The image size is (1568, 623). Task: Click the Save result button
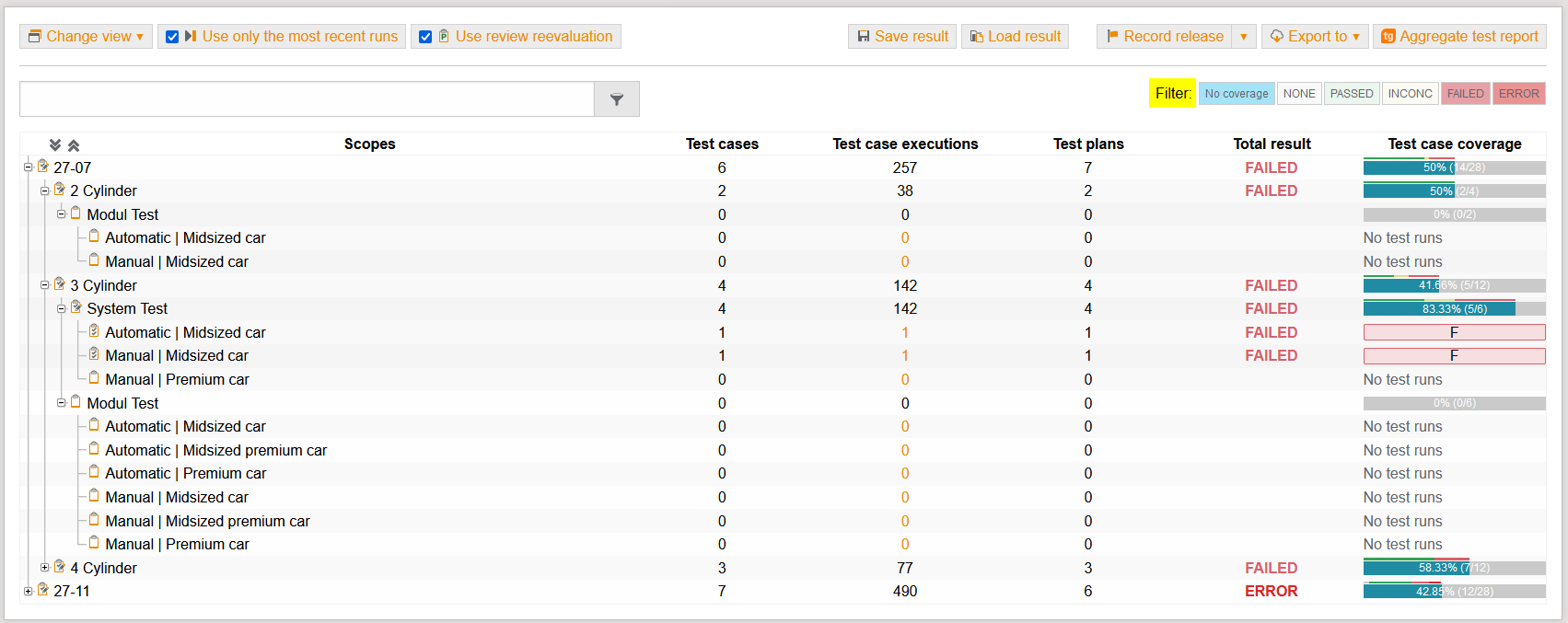pos(902,37)
